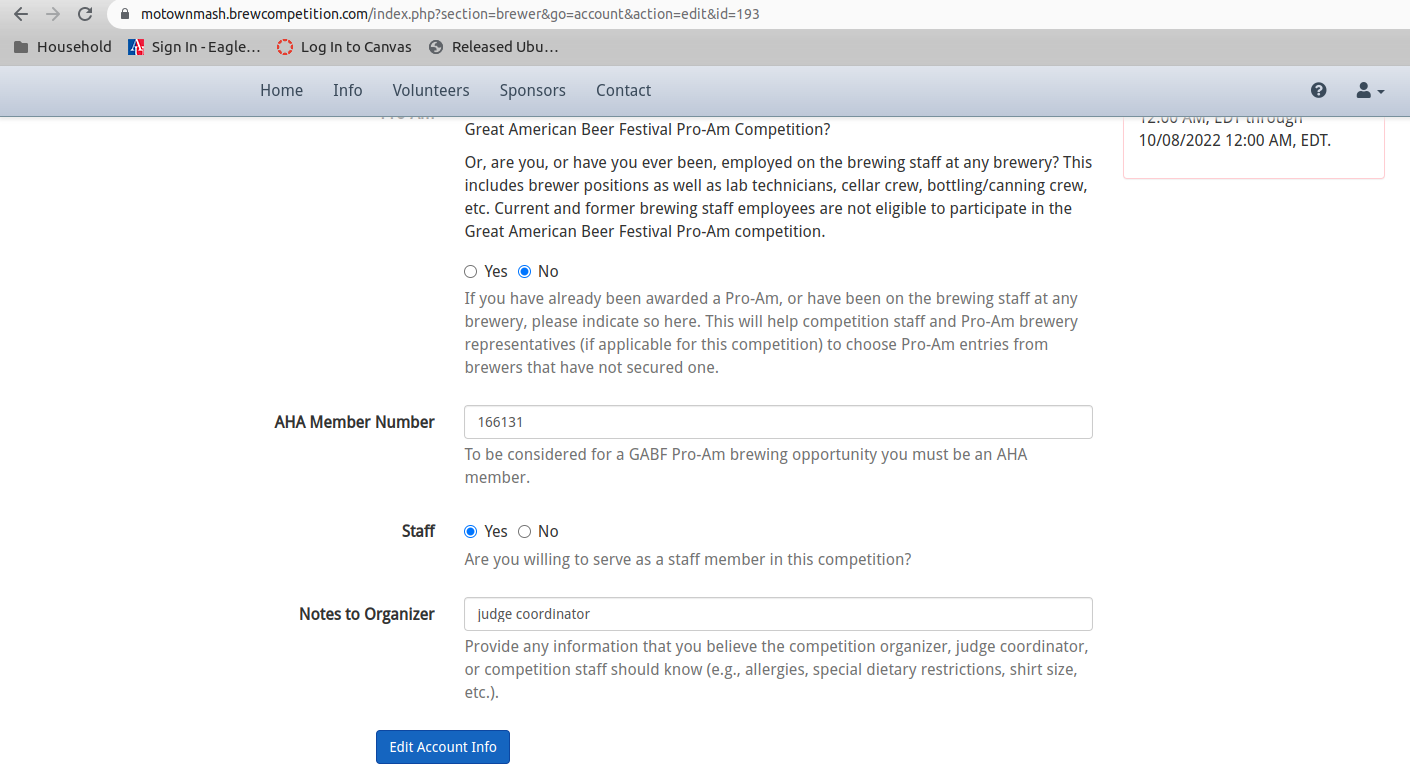Open the help icon in the navigation bar
Screen dimensions: 1410x777
coord(1318,90)
